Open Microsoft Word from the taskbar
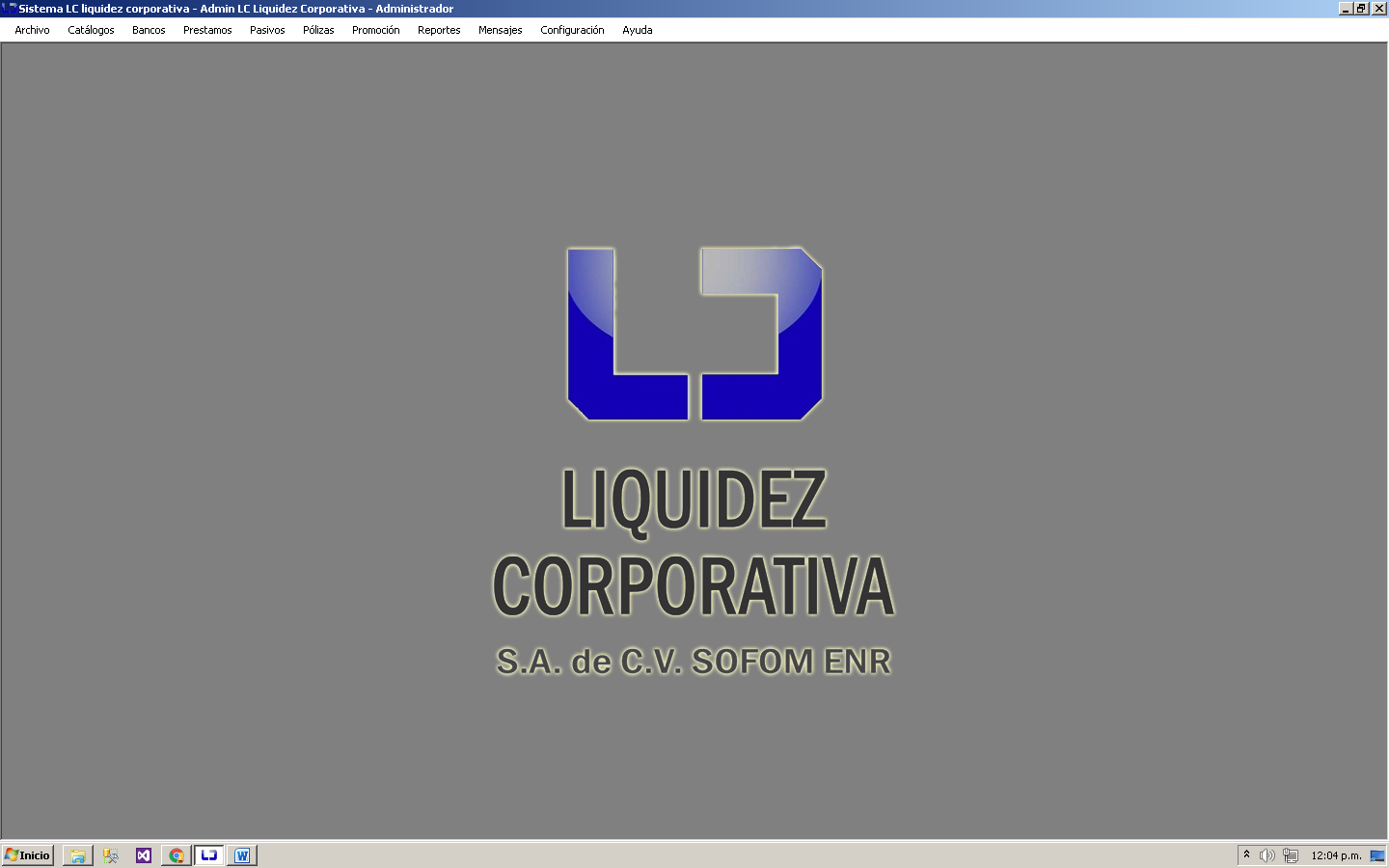1389x868 pixels. pyautogui.click(x=242, y=855)
